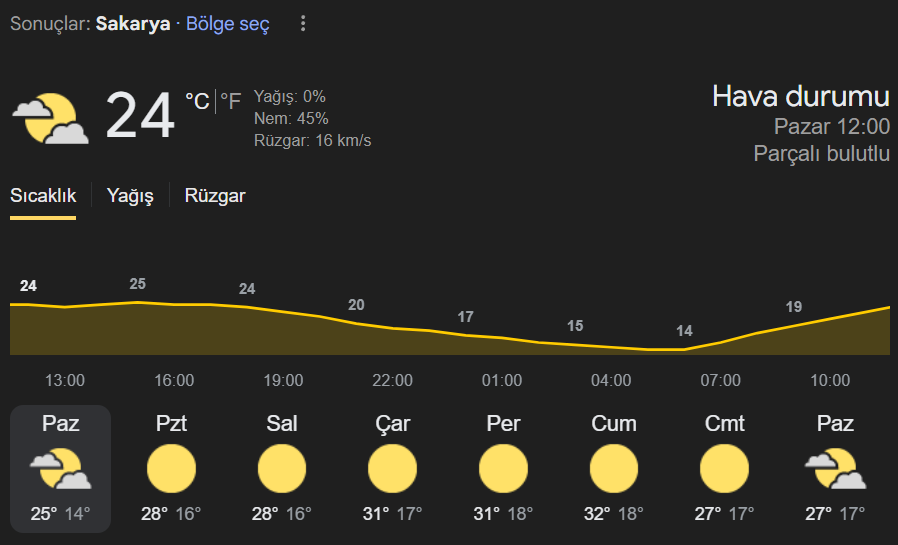Click the 01:00 hour label
Image resolution: width=898 pixels, height=545 pixels.
pos(502,380)
